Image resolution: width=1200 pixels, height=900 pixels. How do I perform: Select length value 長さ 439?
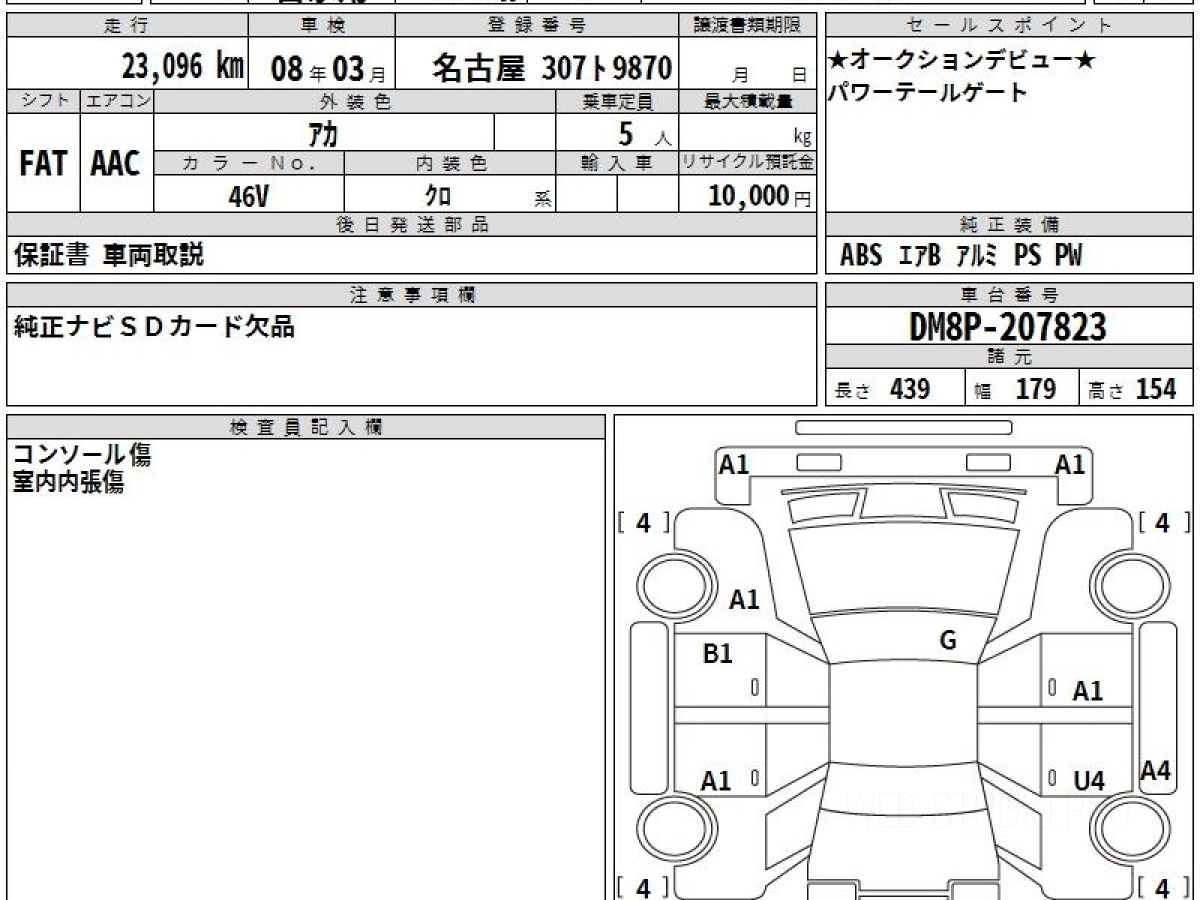(x=882, y=389)
